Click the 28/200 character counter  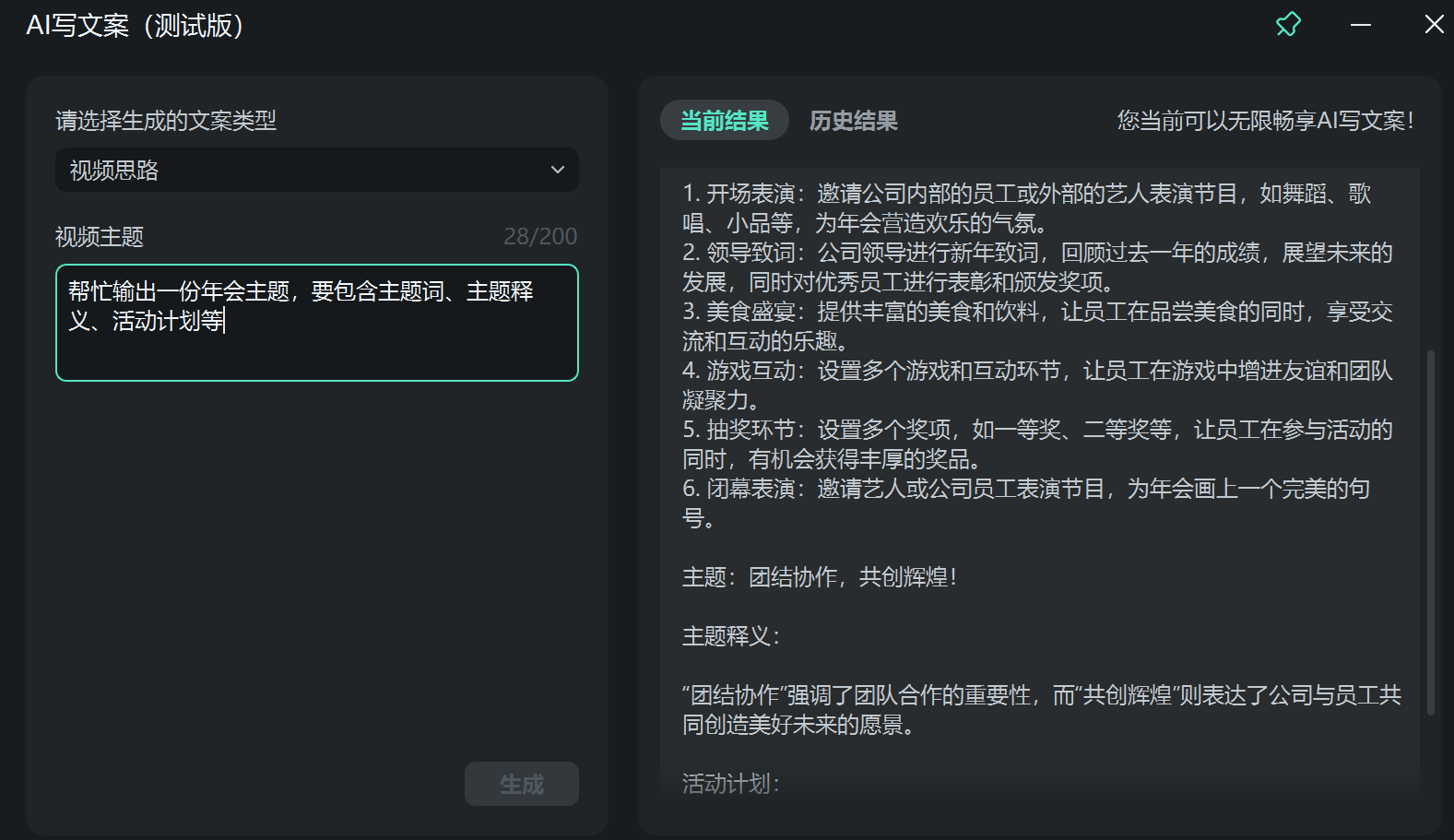[540, 237]
